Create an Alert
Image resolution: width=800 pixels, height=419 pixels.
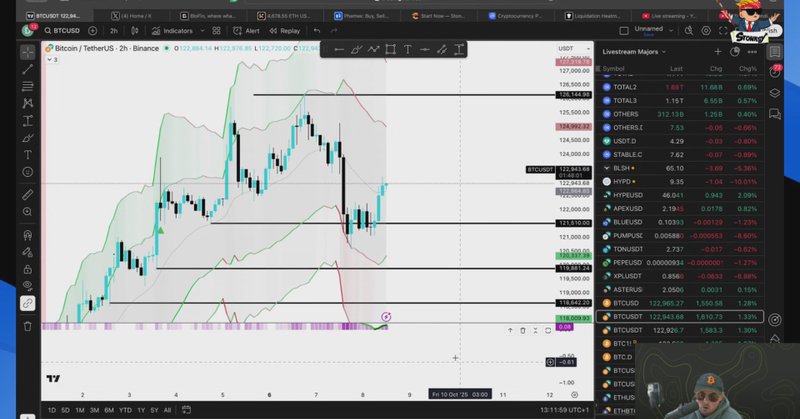pos(246,31)
